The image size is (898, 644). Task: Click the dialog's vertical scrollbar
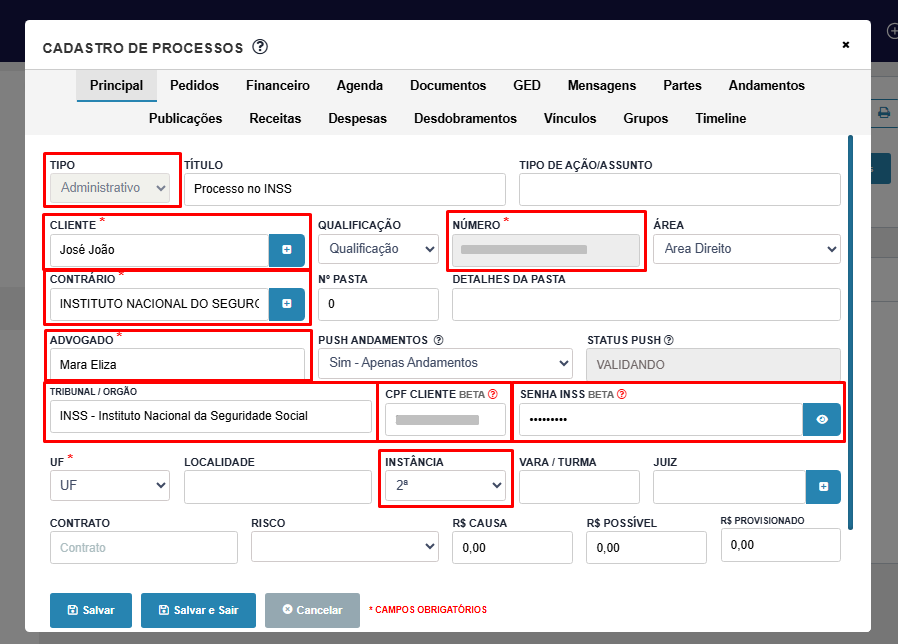click(850, 332)
